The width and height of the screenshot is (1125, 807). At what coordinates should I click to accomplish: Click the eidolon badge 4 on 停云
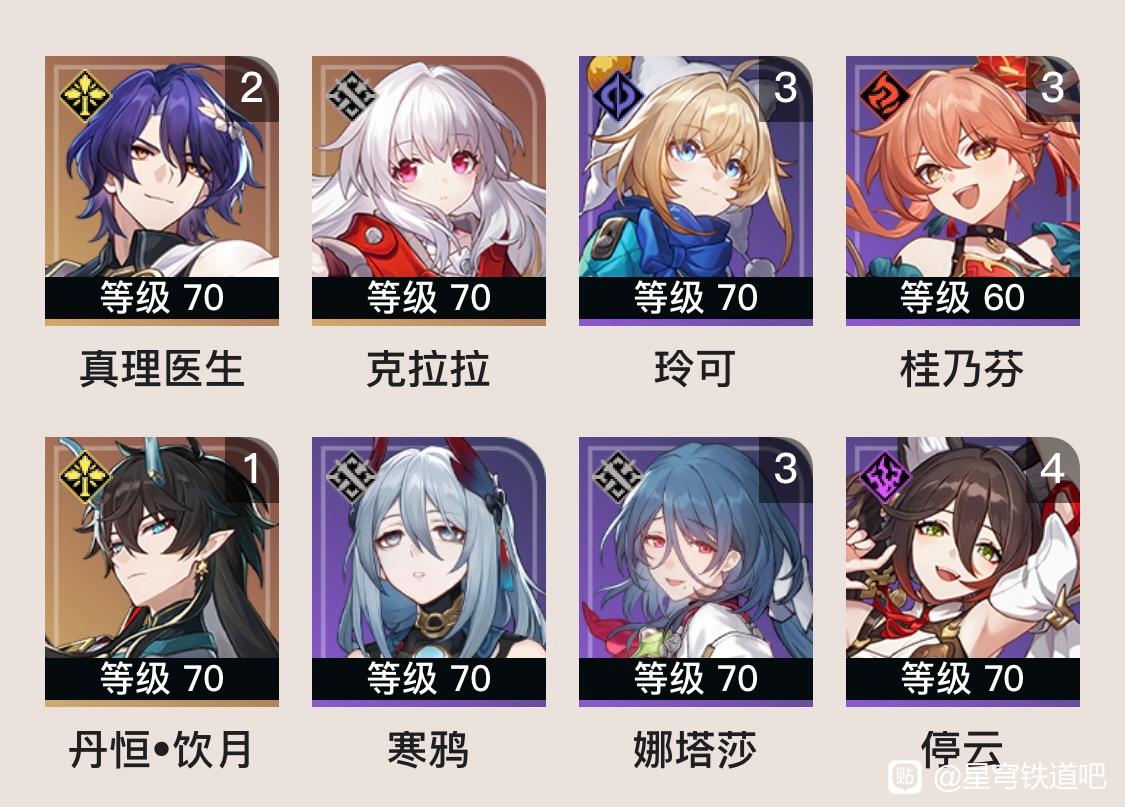click(1053, 469)
